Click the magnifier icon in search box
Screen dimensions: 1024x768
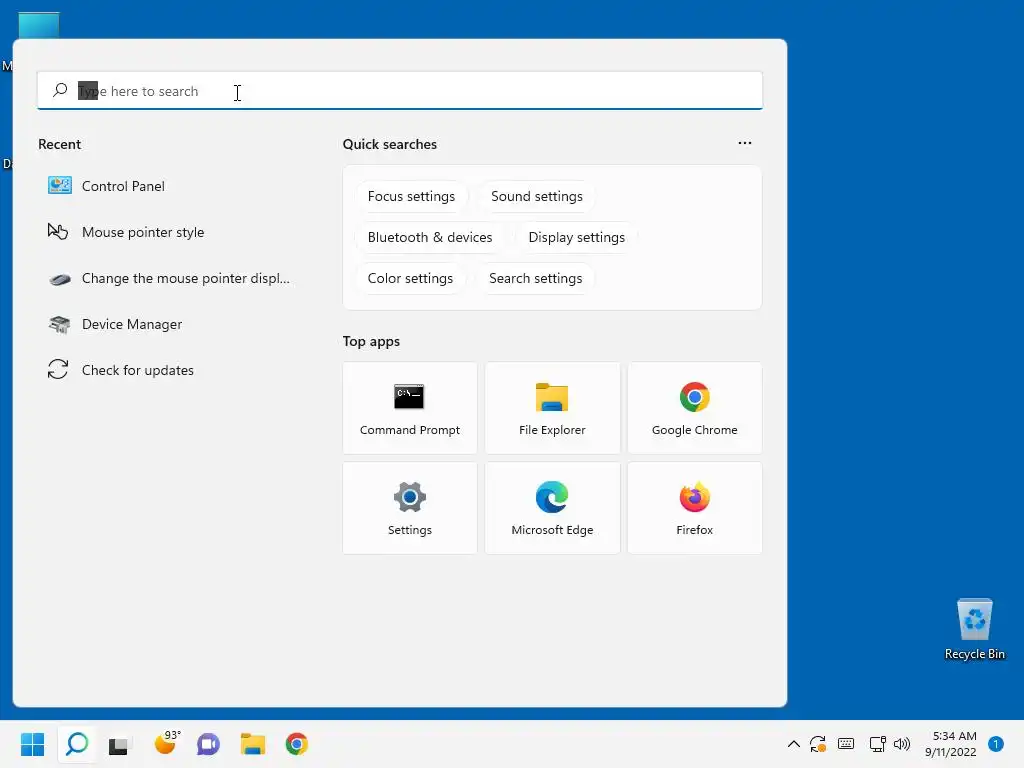click(60, 90)
